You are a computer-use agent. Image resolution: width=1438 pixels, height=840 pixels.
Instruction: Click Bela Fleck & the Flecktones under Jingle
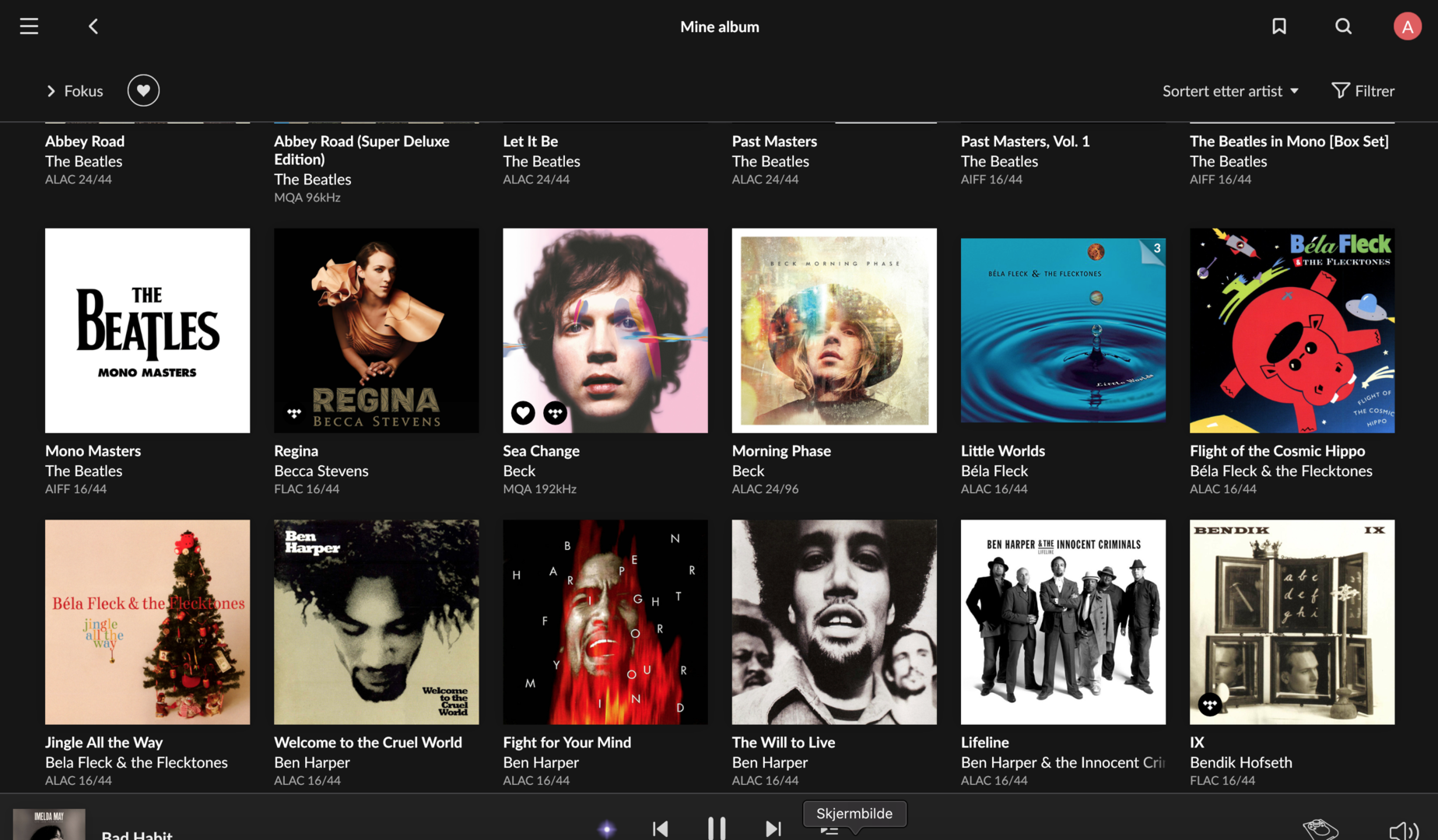(x=136, y=763)
